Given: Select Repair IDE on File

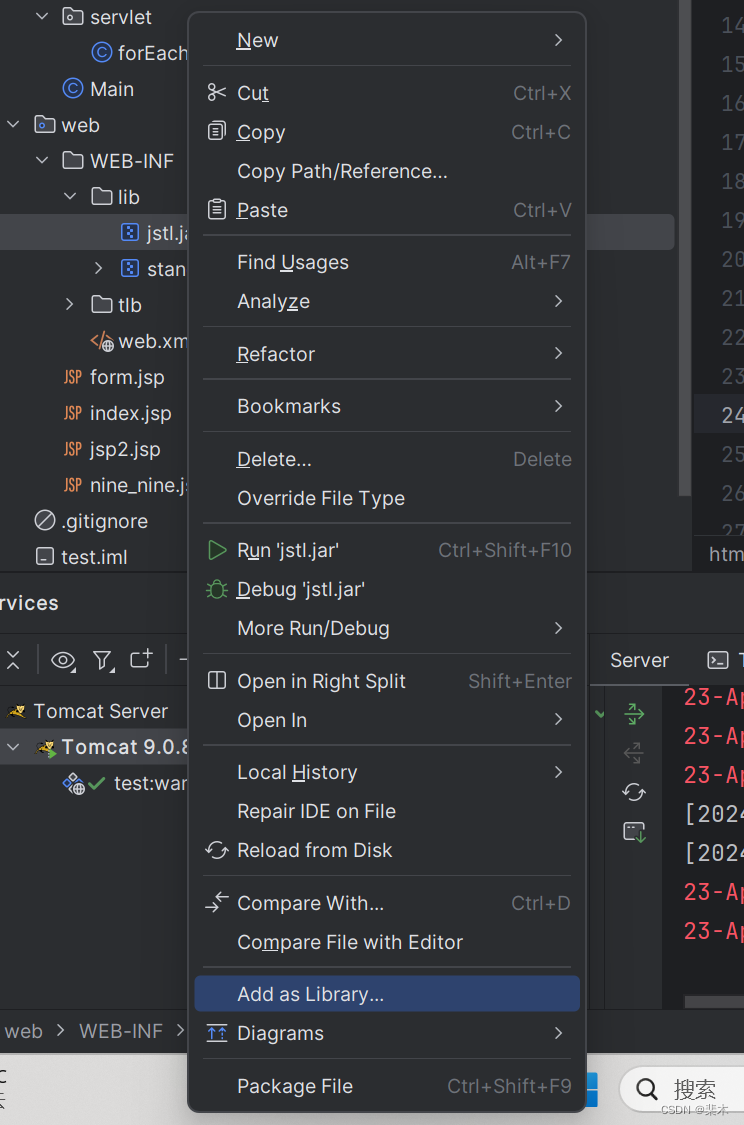Looking at the screenshot, I should (x=387, y=811).
